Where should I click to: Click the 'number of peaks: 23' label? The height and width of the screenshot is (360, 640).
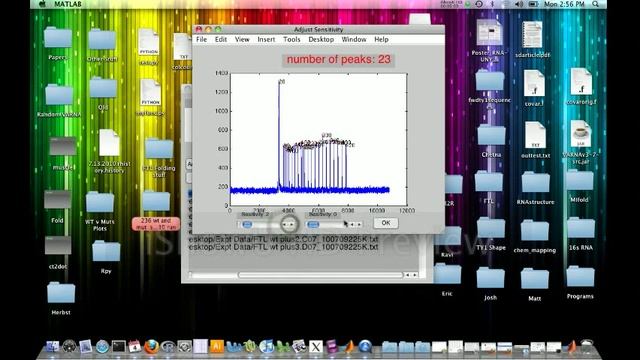338,60
